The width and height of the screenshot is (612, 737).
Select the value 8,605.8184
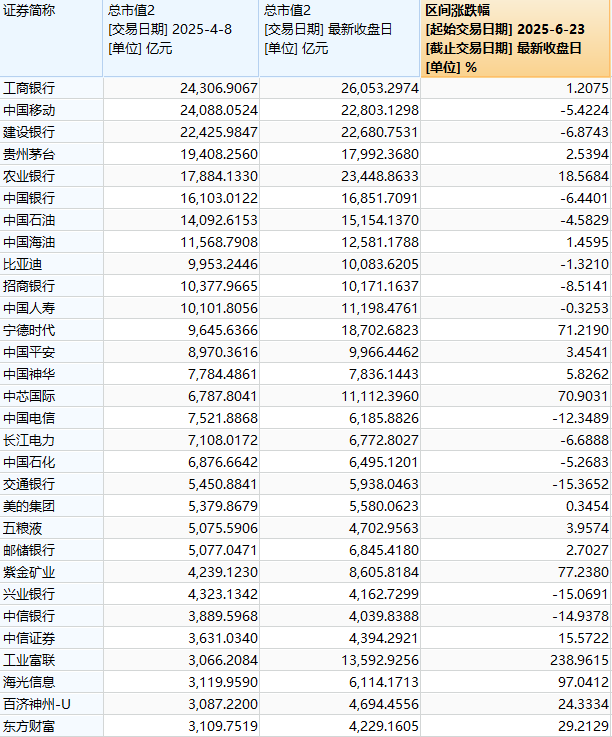click(x=384, y=572)
